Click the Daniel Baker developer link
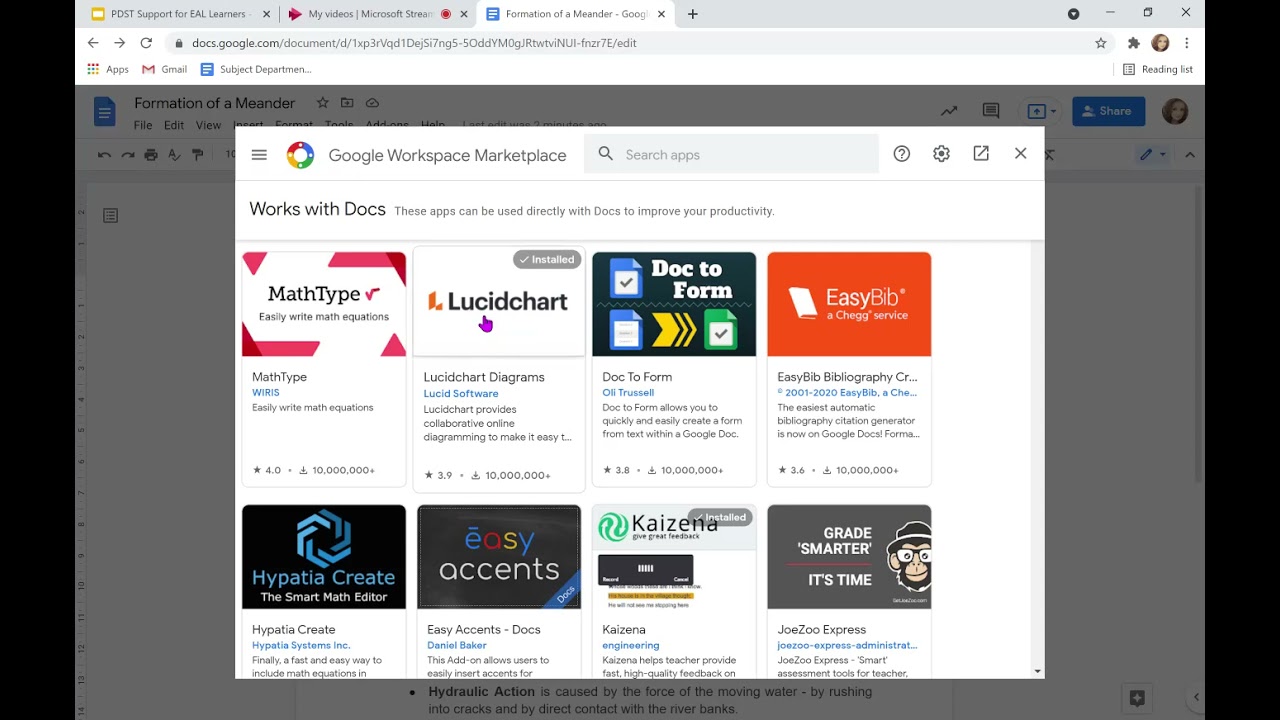Screen dimensions: 1280x720 457,646
